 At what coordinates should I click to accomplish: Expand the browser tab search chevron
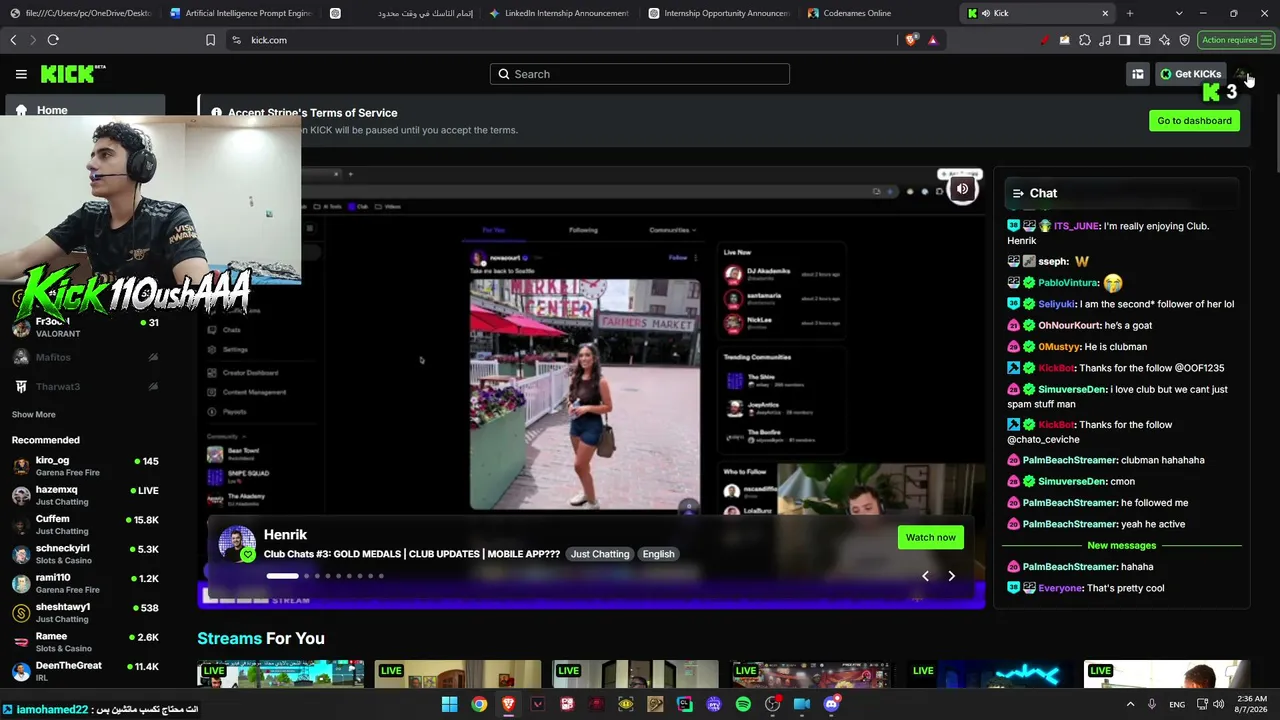pyautogui.click(x=1179, y=13)
